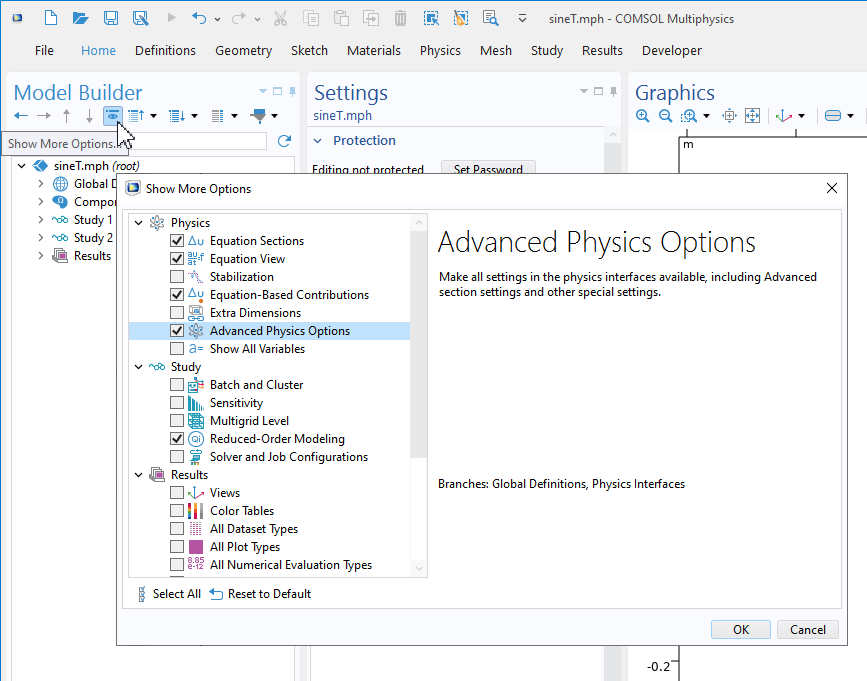Click the Find icon in the top toolbar
The height and width of the screenshot is (681, 867).
click(x=490, y=18)
